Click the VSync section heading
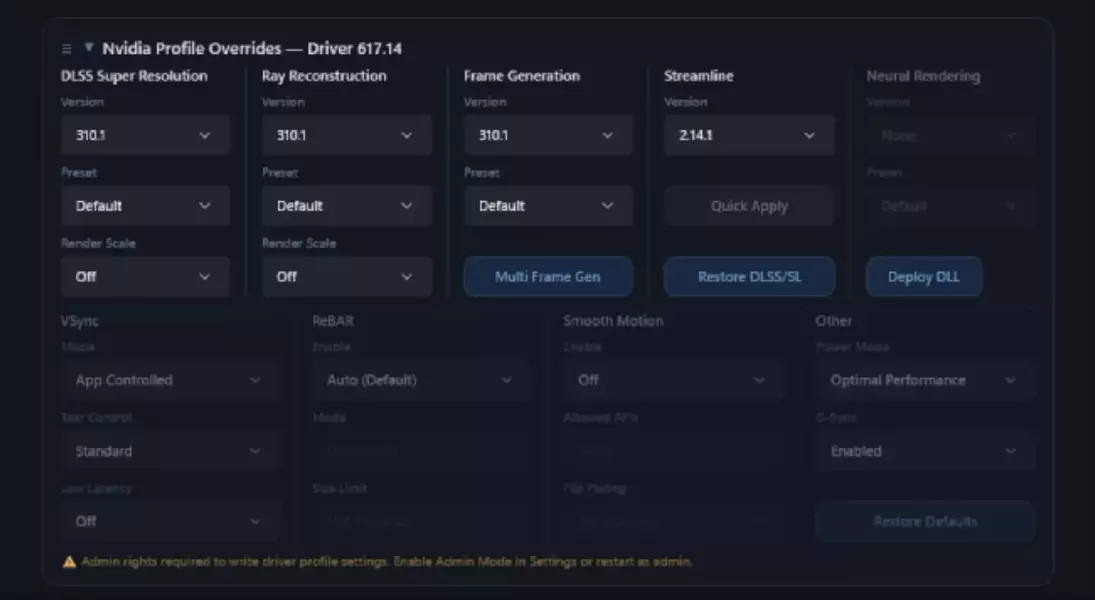 80,321
